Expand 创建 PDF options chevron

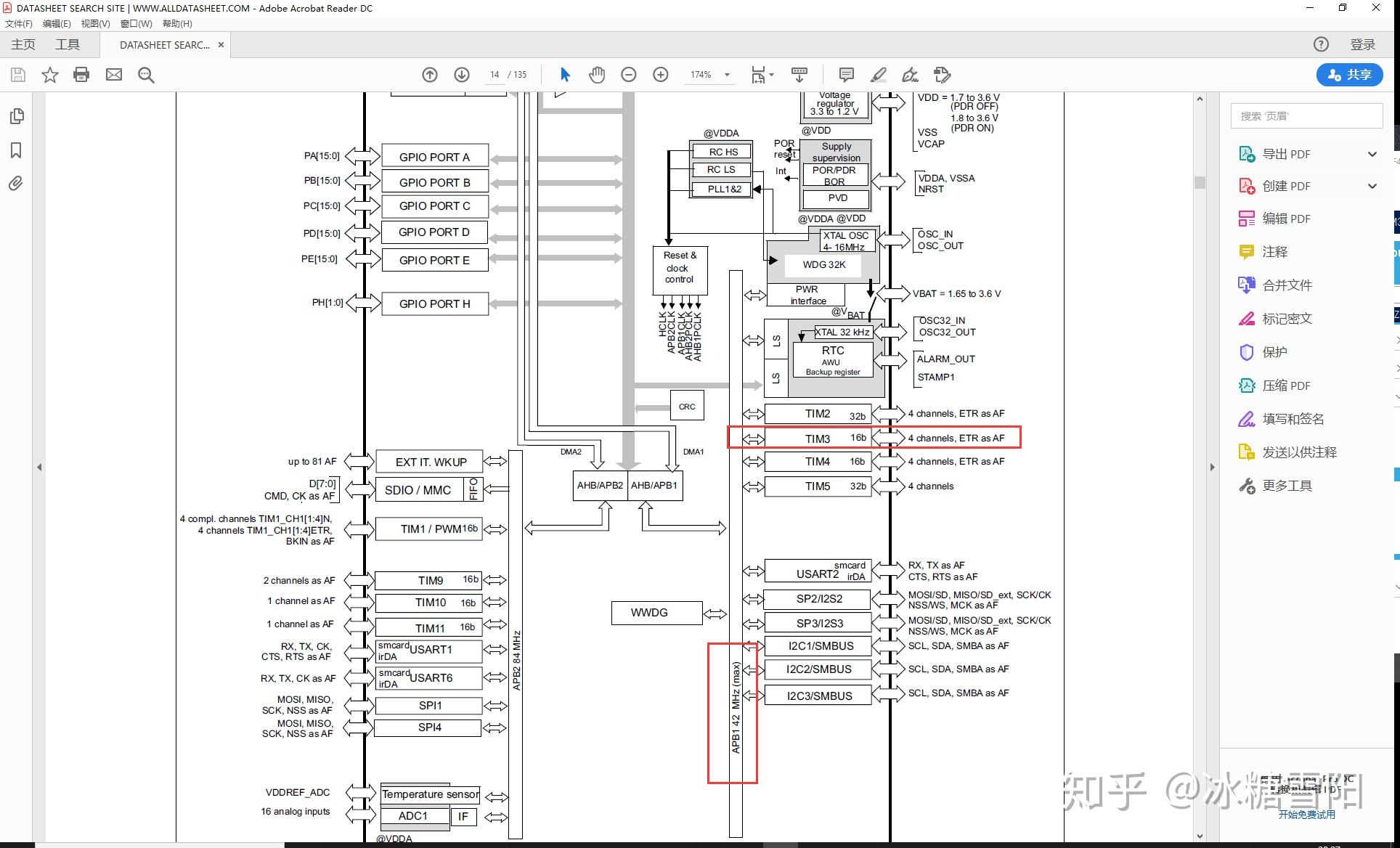[x=1372, y=186]
